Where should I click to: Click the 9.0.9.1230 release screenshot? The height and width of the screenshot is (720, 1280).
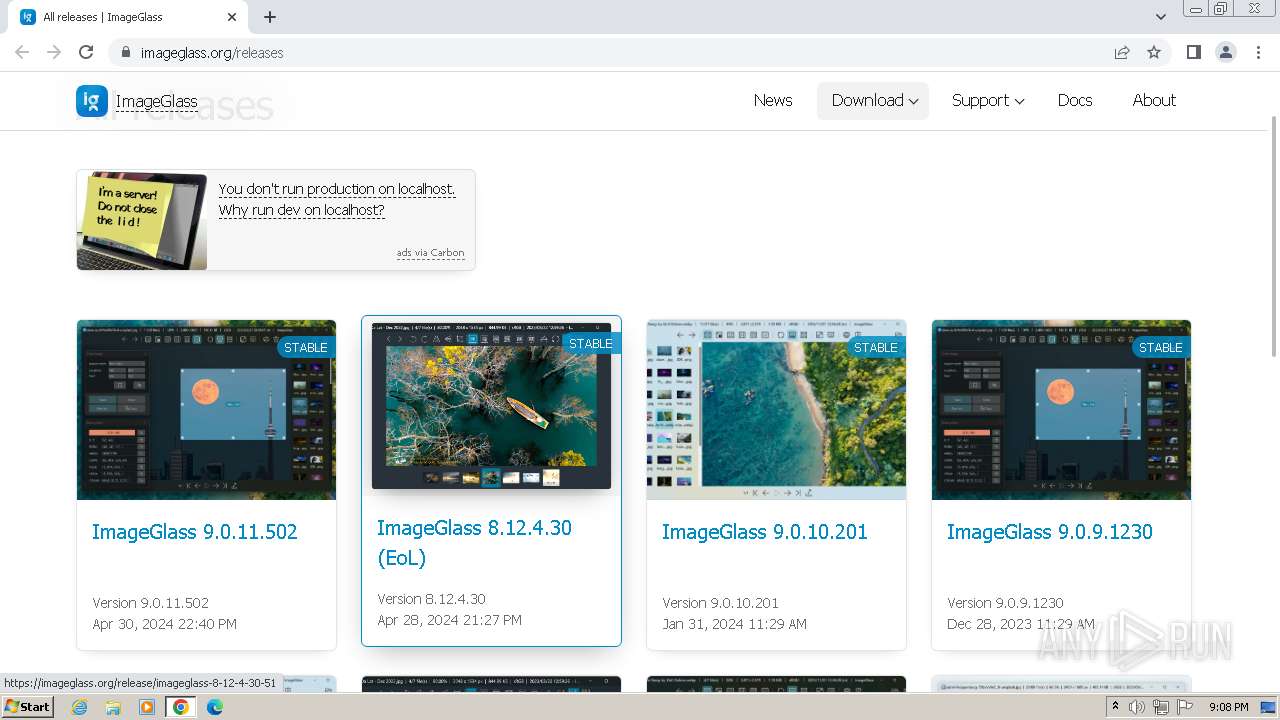tap(1061, 410)
